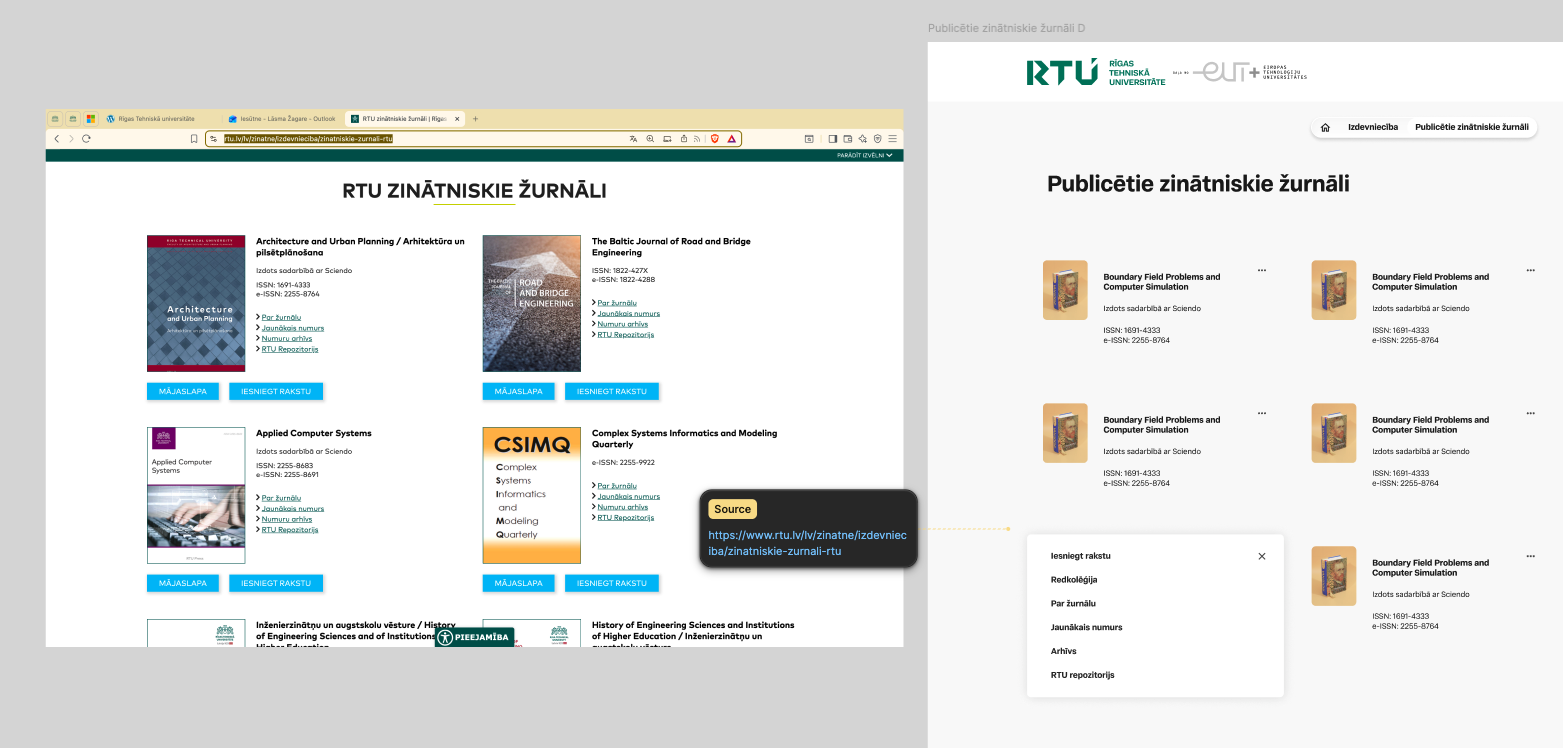
Task: Choose Arhīvs in the popup menu
Action: click(x=1064, y=651)
